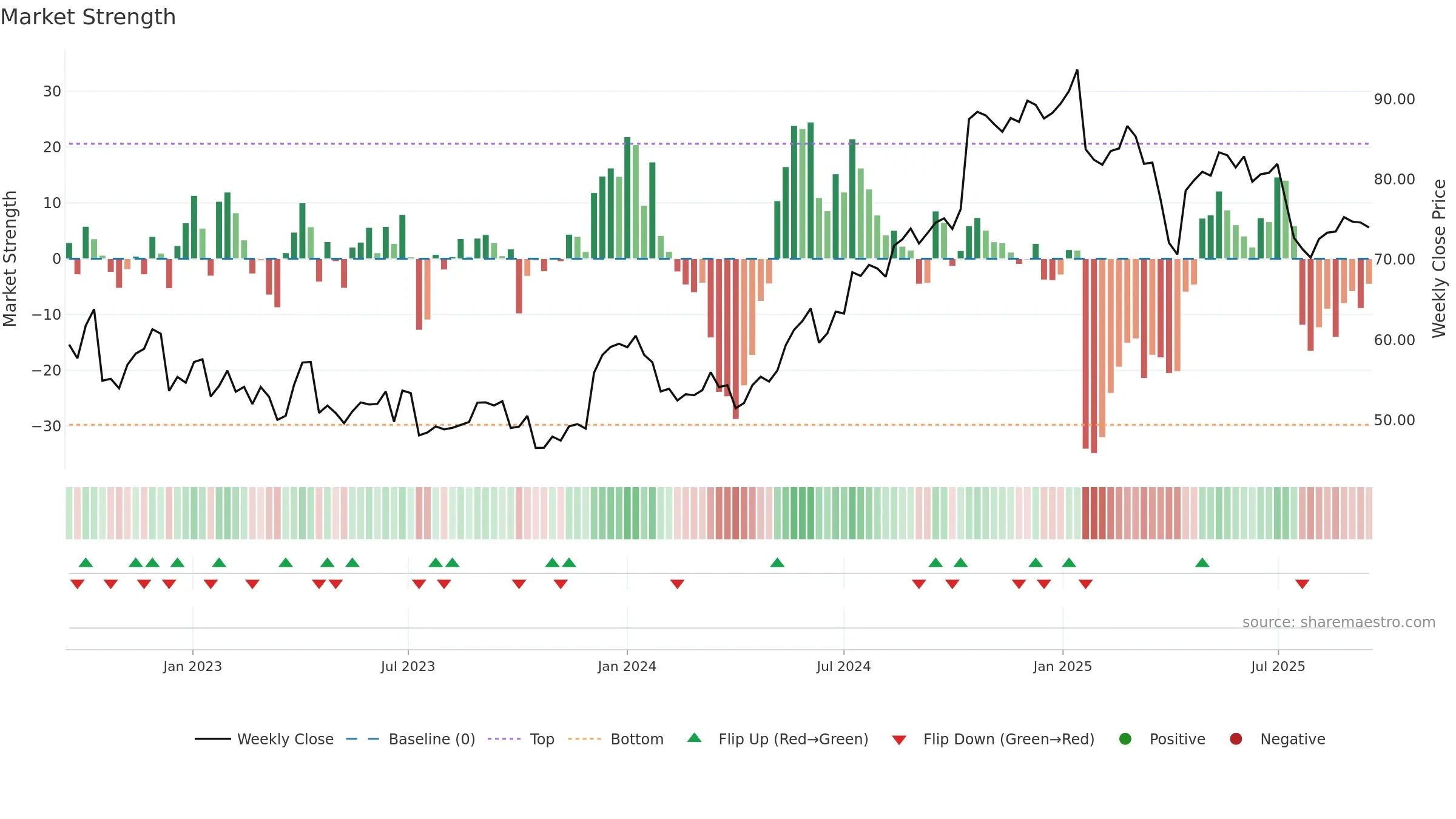Click the 0 tick on left axis
The width and height of the screenshot is (1456, 819).
tap(56, 259)
